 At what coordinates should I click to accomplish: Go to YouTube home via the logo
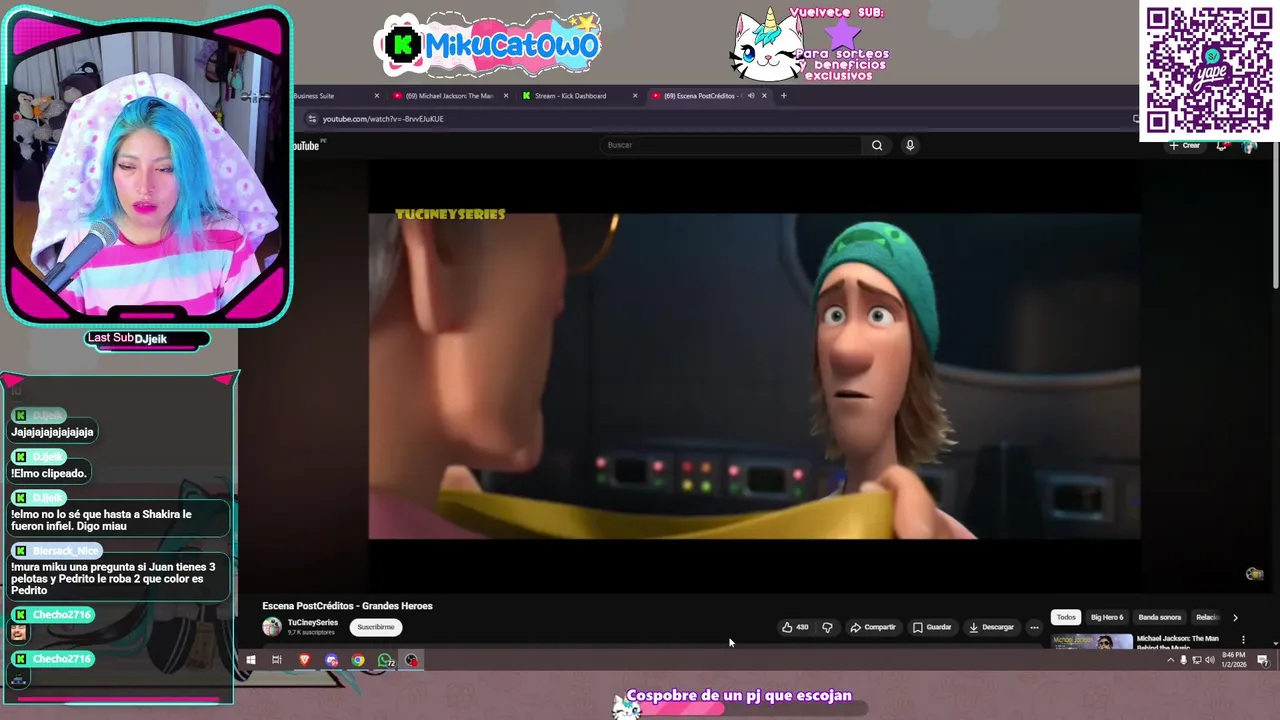pos(306,146)
